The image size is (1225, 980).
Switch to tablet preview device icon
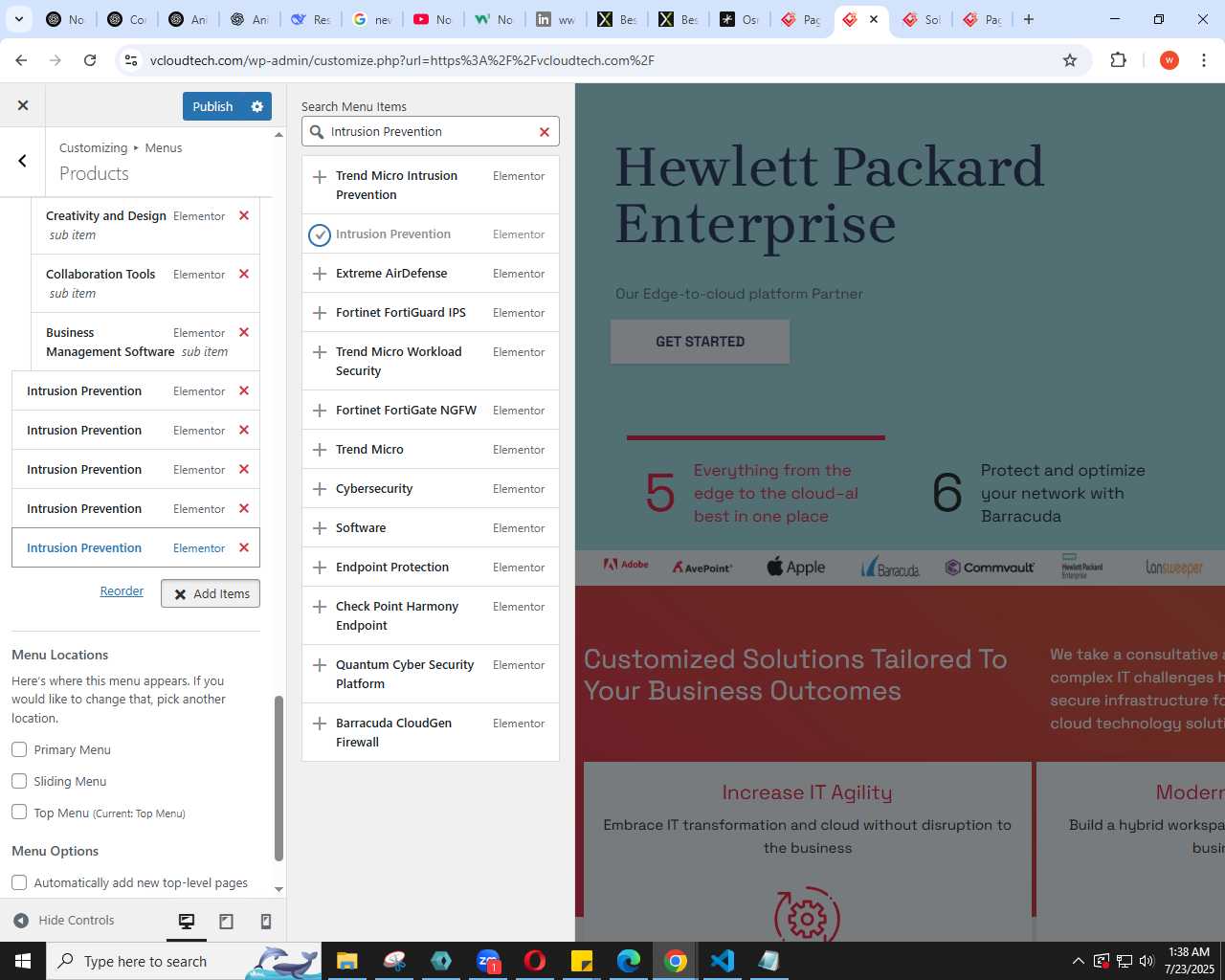click(x=226, y=921)
